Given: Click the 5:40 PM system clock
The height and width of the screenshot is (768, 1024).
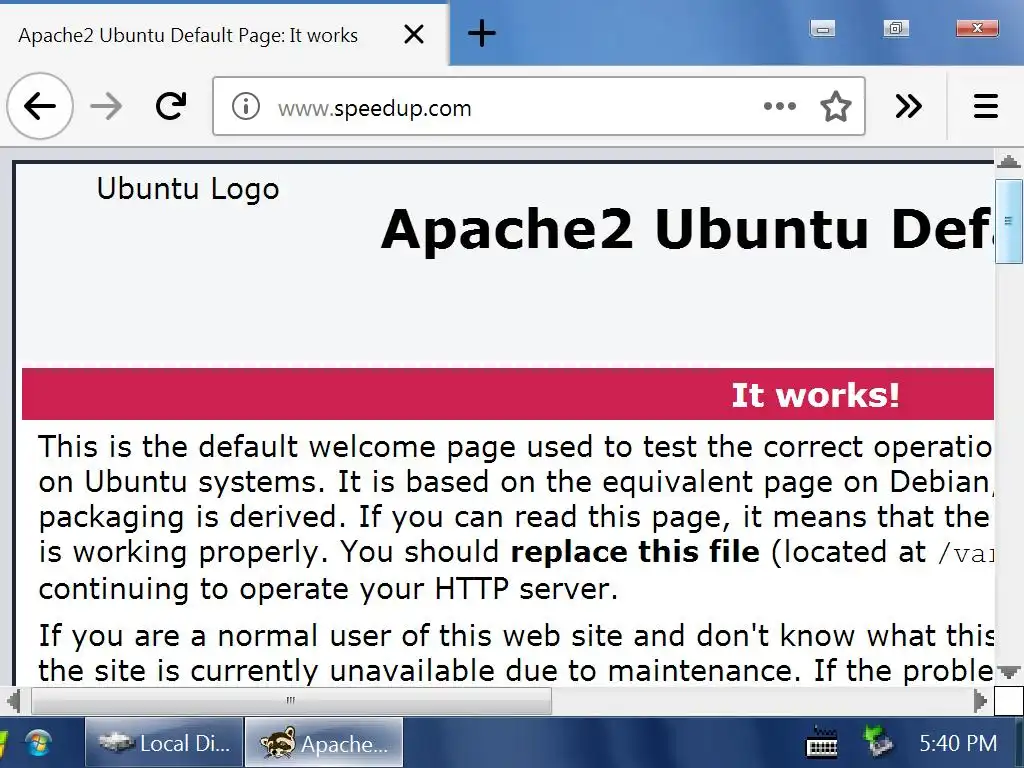Looking at the screenshot, I should point(958,743).
